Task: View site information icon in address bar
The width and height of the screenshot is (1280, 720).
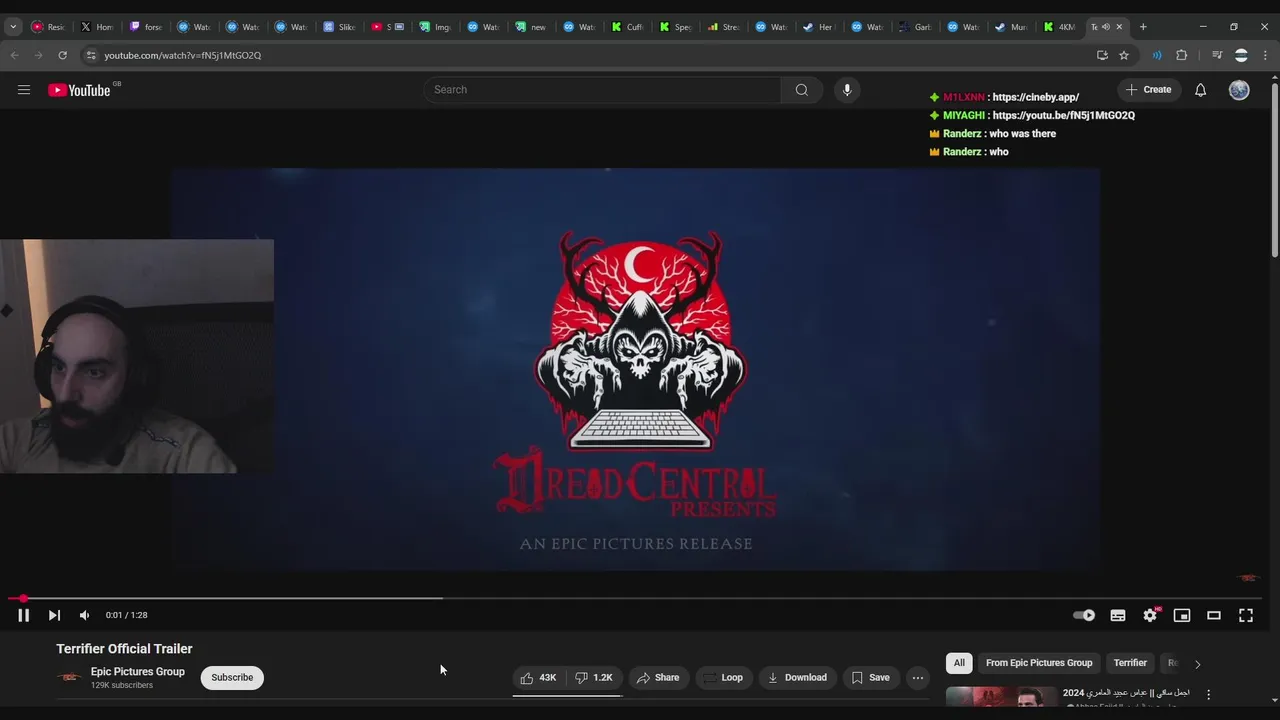Action: (91, 55)
